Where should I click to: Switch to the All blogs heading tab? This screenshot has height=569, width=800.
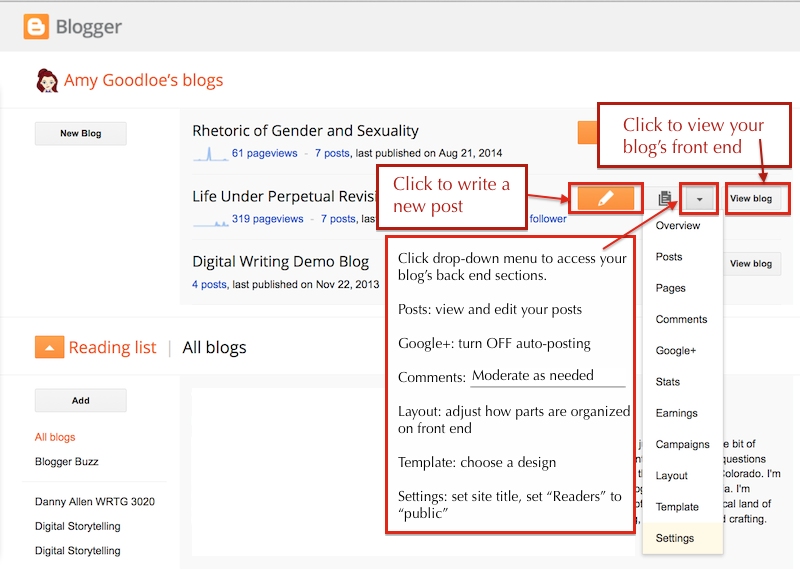214,347
